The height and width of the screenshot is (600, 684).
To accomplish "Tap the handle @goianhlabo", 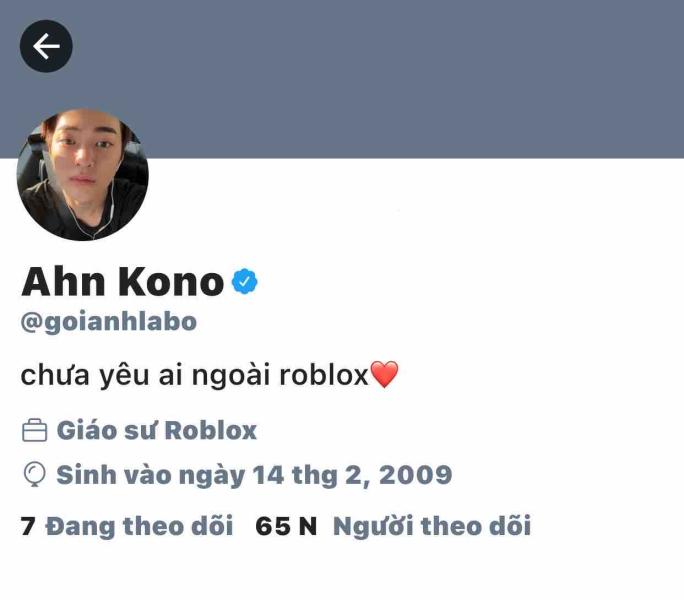I will [x=109, y=322].
